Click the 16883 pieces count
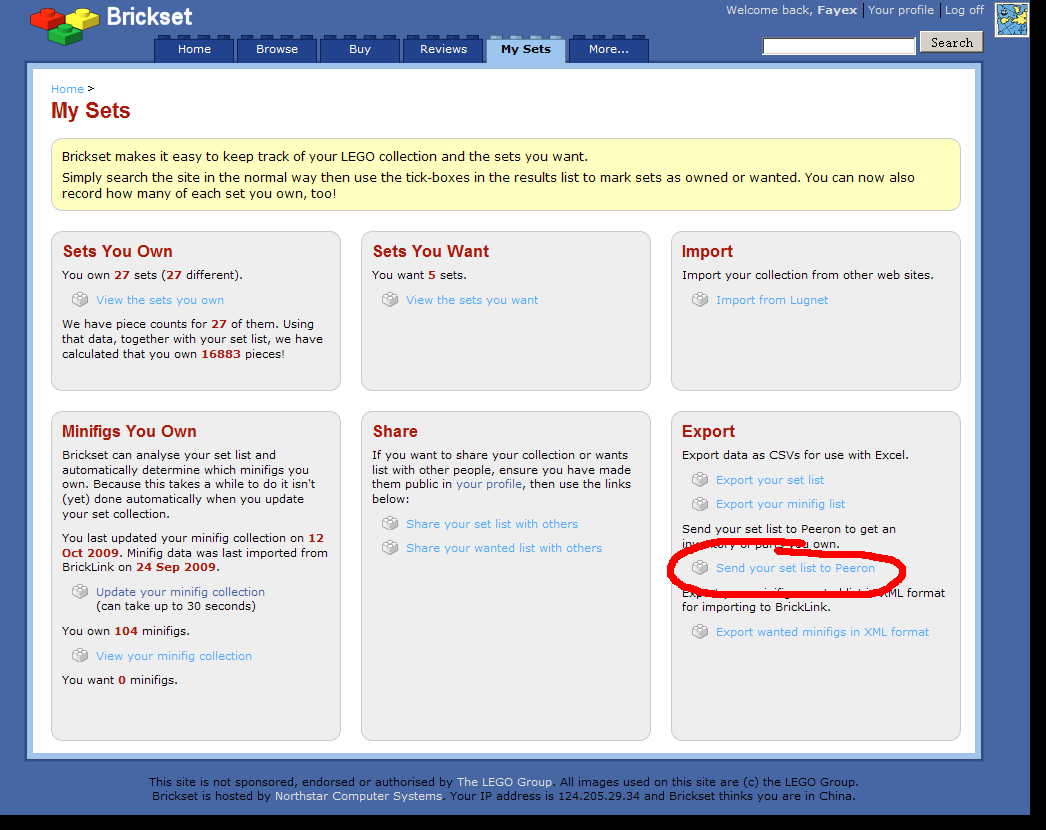 pyautogui.click(x=221, y=354)
